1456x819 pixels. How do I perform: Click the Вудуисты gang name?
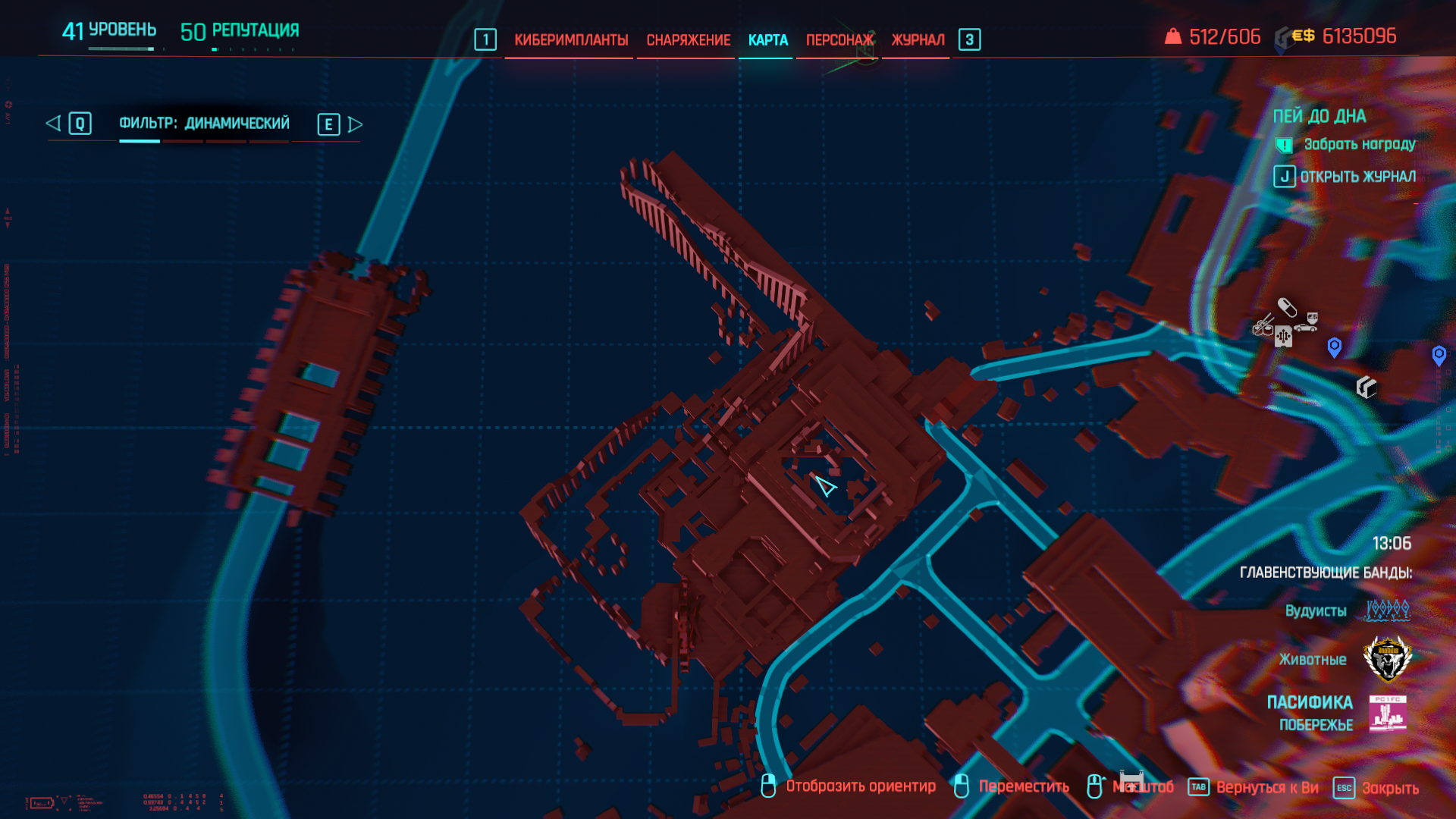[1316, 611]
